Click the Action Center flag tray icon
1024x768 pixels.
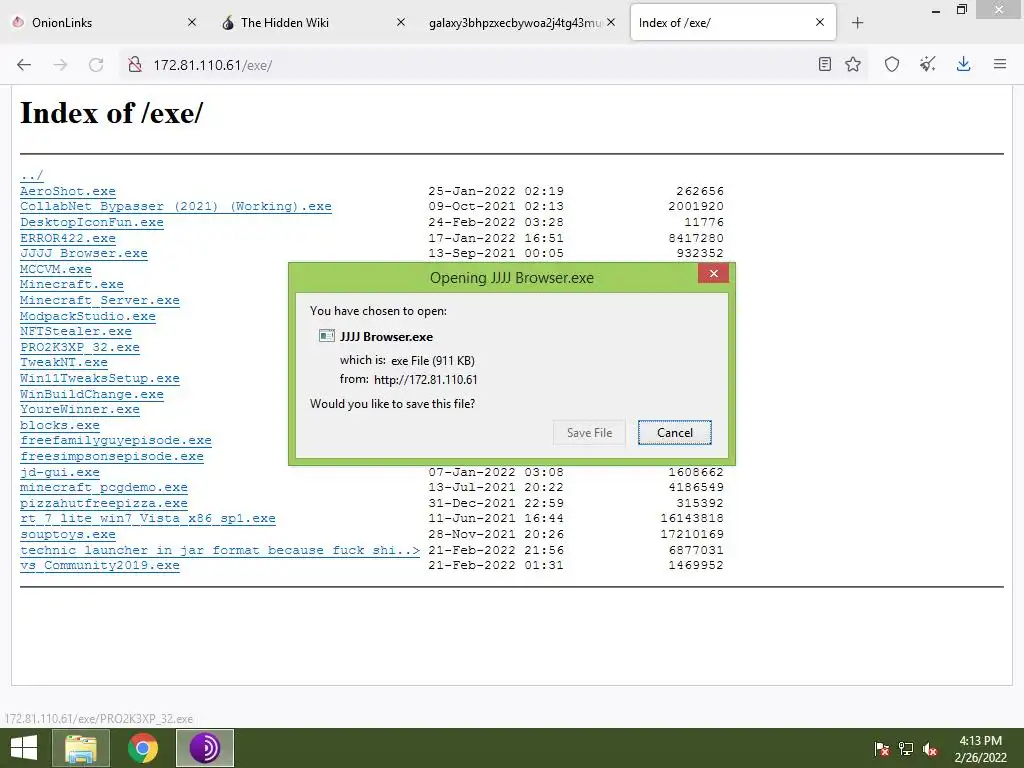882,749
